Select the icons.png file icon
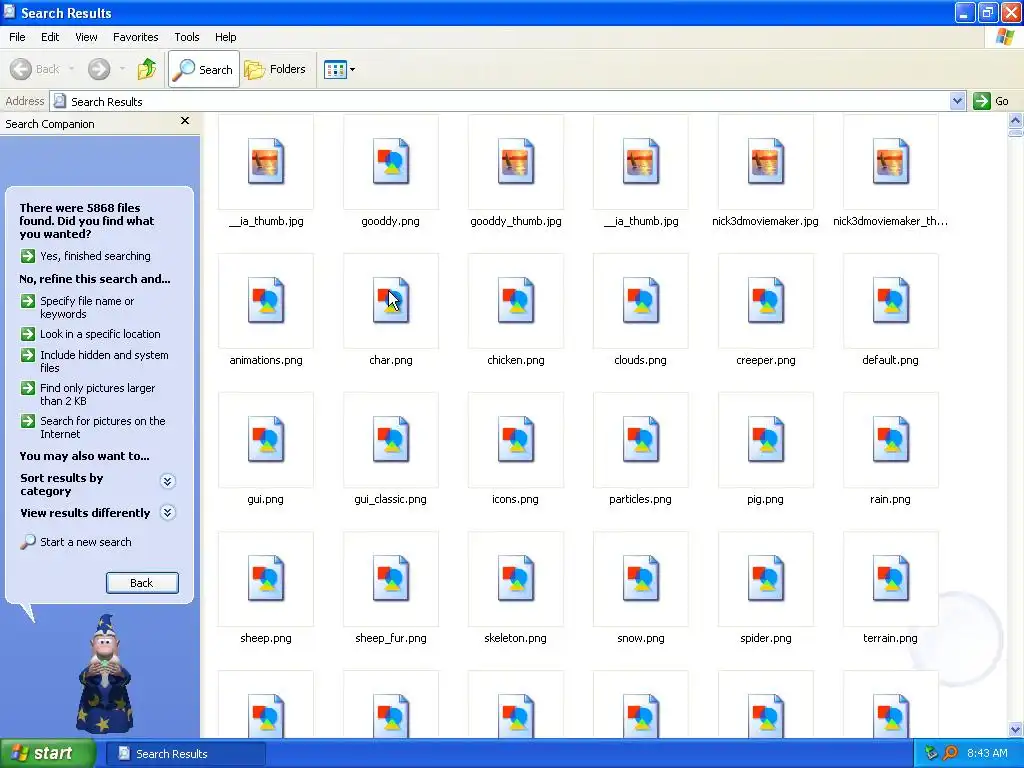Image resolution: width=1024 pixels, height=768 pixels. coord(516,440)
